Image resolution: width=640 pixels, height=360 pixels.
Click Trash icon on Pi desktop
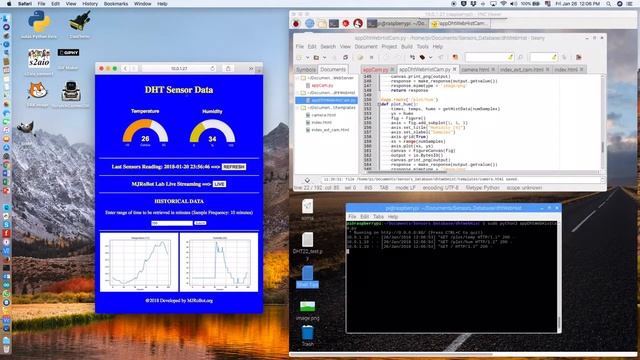(308, 336)
